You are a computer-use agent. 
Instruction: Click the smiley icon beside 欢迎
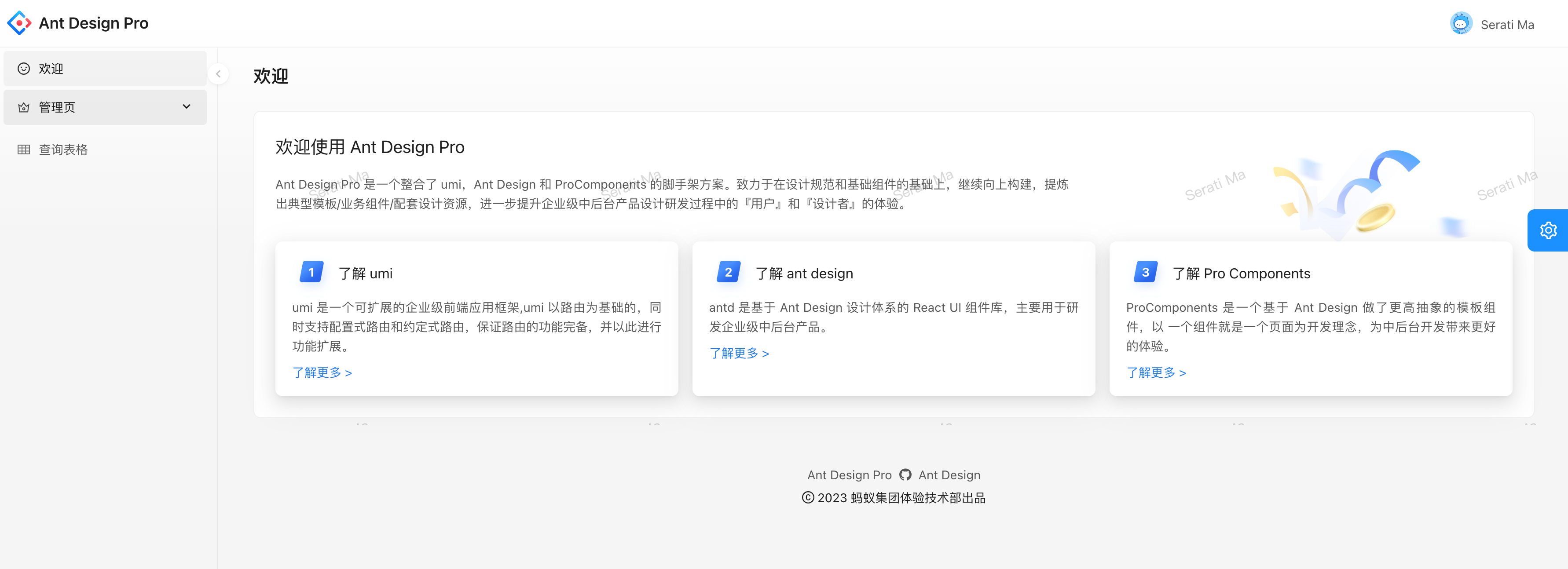[24, 69]
